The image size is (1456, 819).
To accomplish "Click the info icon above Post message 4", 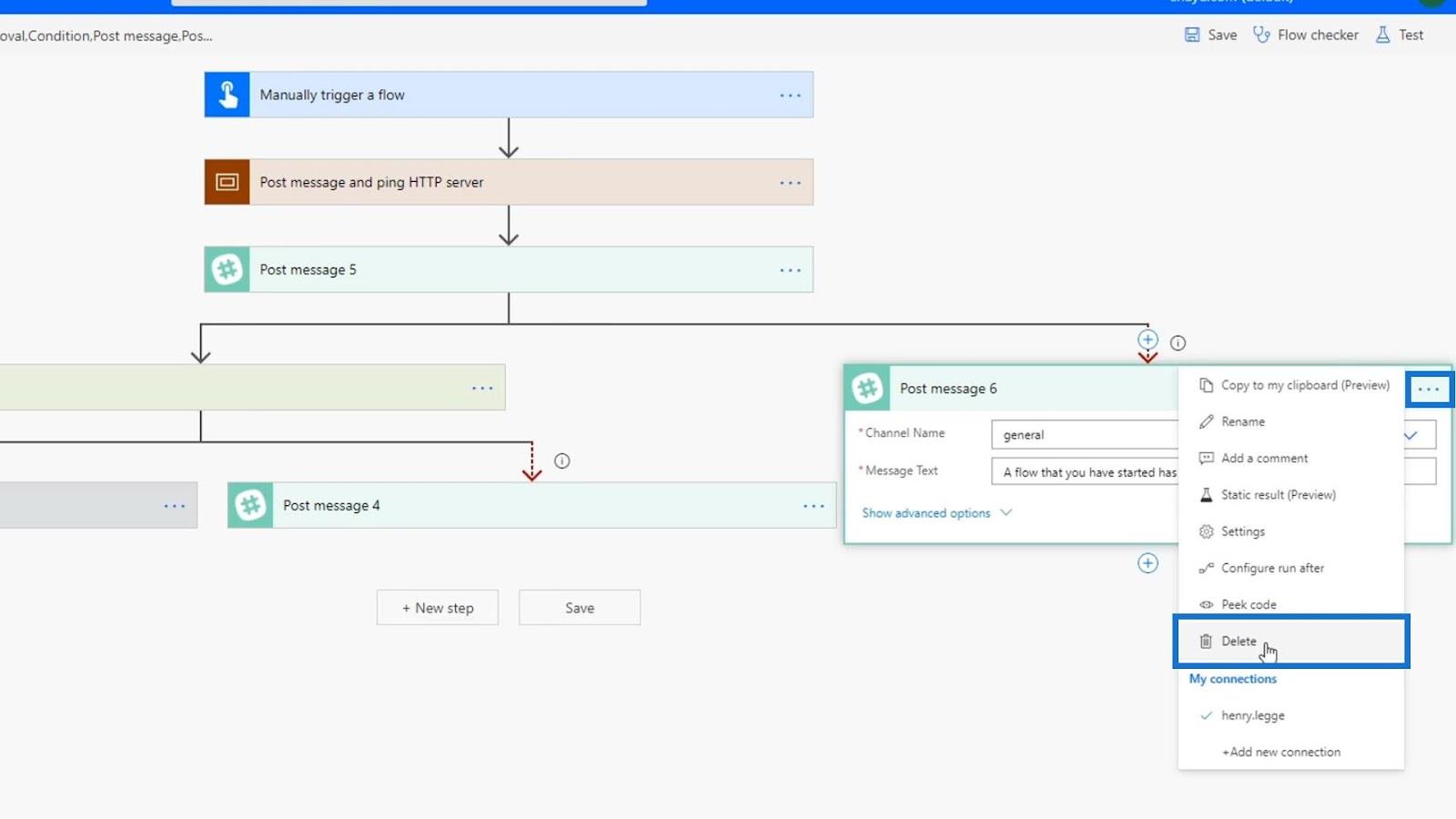I will click(x=562, y=461).
